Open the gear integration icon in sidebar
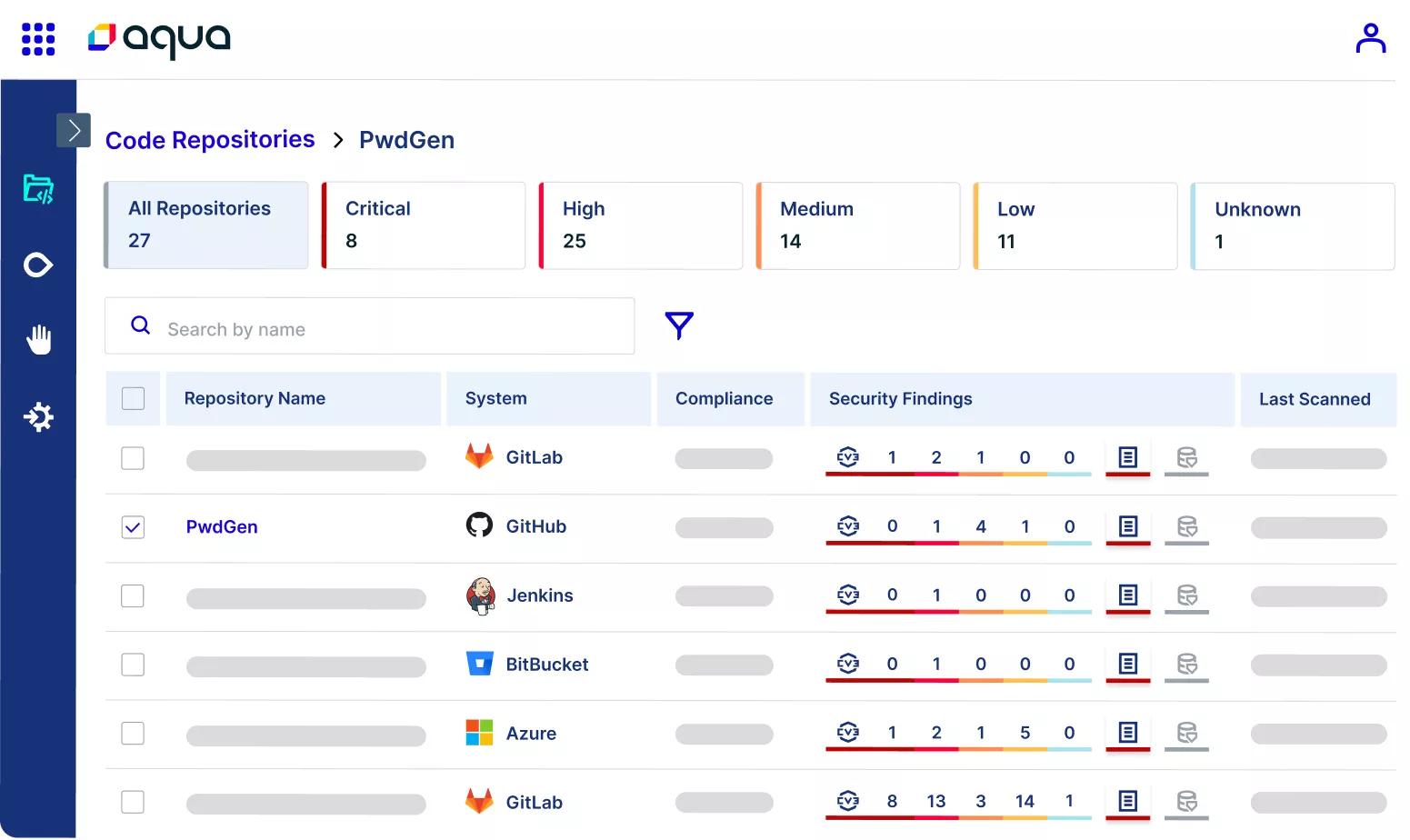The image size is (1410, 840). coord(38,416)
